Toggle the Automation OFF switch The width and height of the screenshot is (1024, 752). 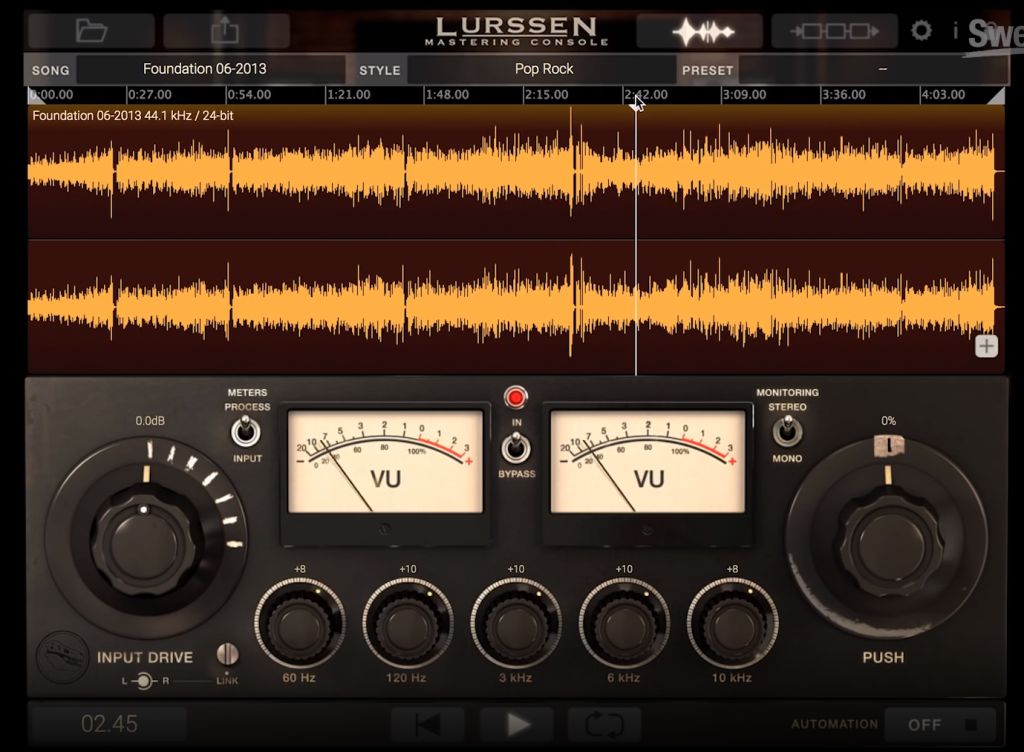[940, 725]
